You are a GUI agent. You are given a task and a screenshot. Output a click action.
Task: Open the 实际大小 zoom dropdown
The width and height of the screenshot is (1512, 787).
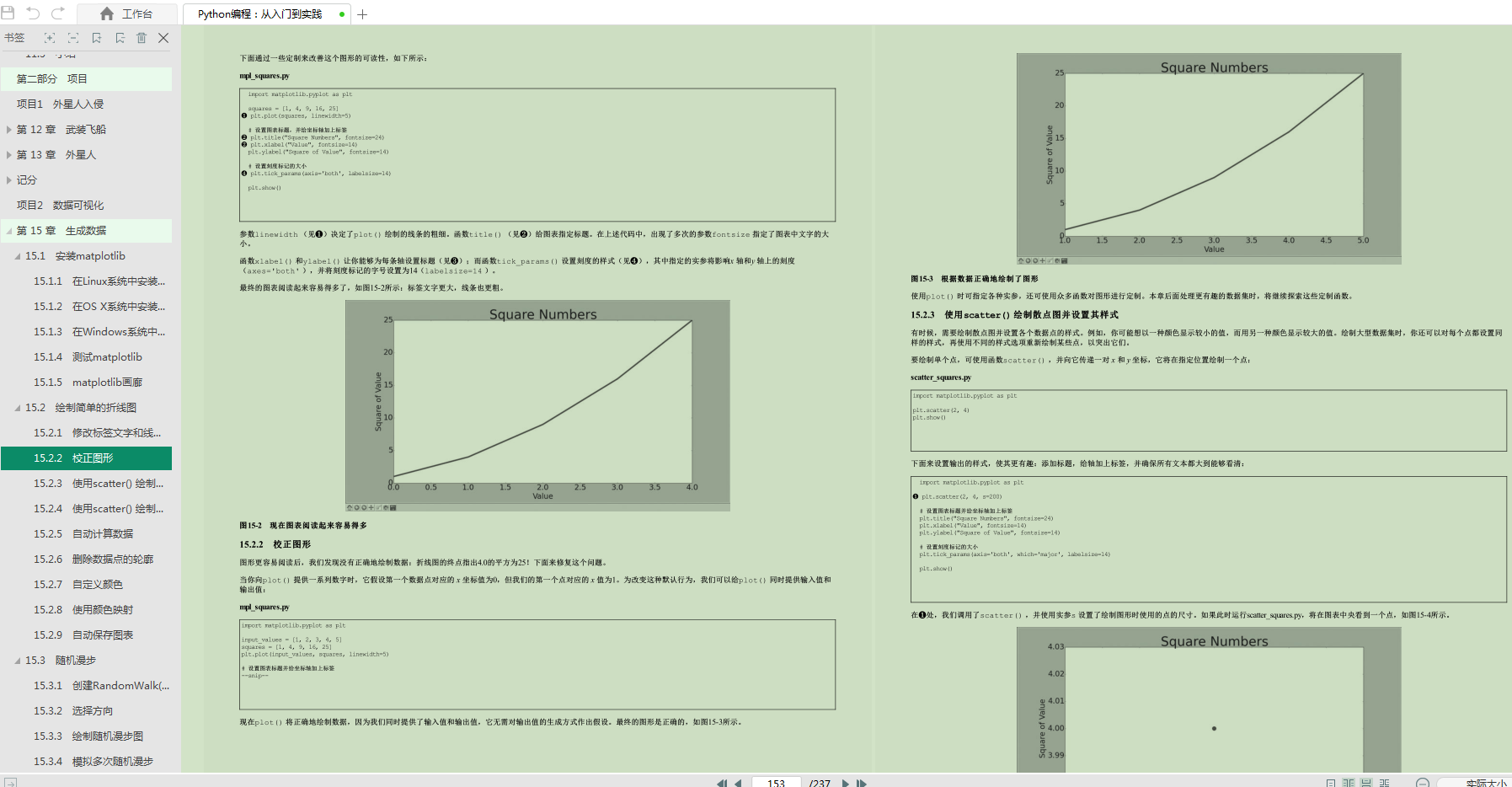pyautogui.click(x=1486, y=783)
